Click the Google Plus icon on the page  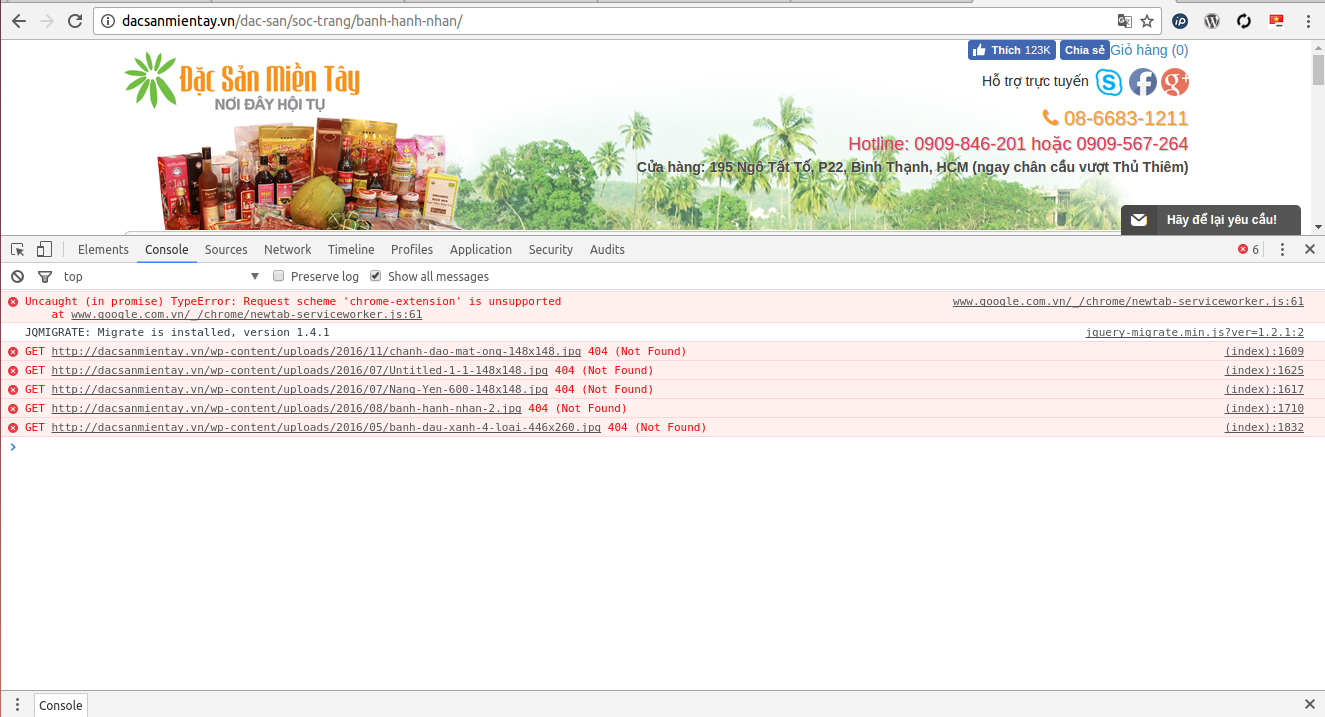tap(1175, 82)
